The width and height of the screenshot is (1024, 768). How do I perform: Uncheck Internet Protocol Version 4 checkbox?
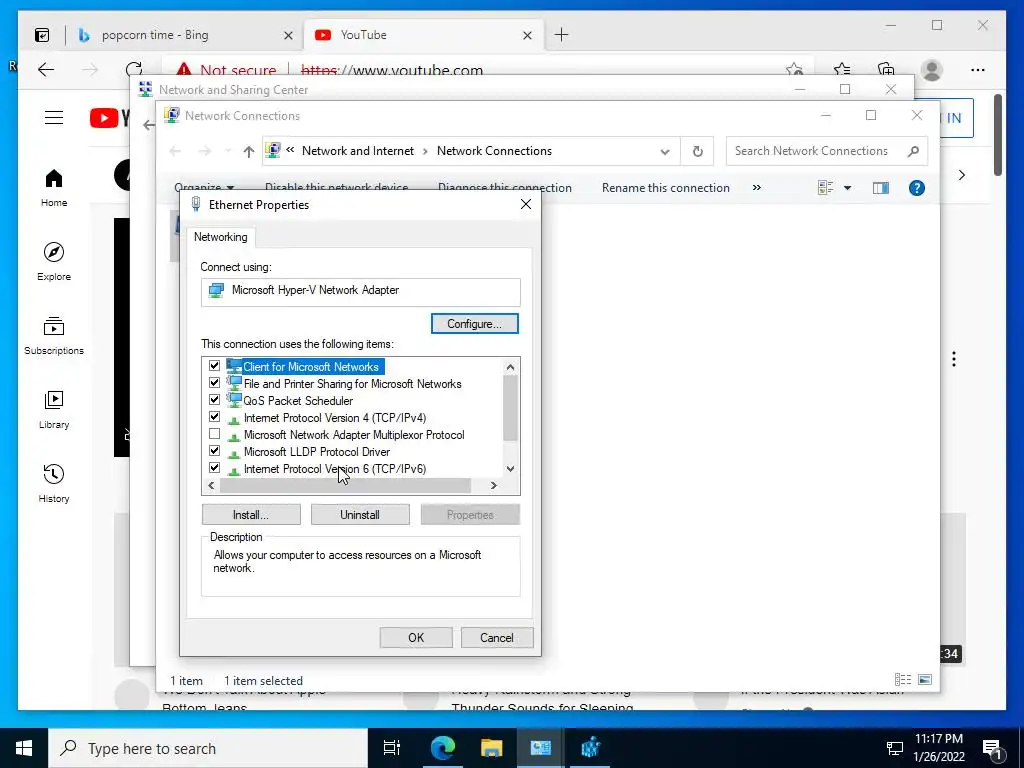[x=214, y=417]
